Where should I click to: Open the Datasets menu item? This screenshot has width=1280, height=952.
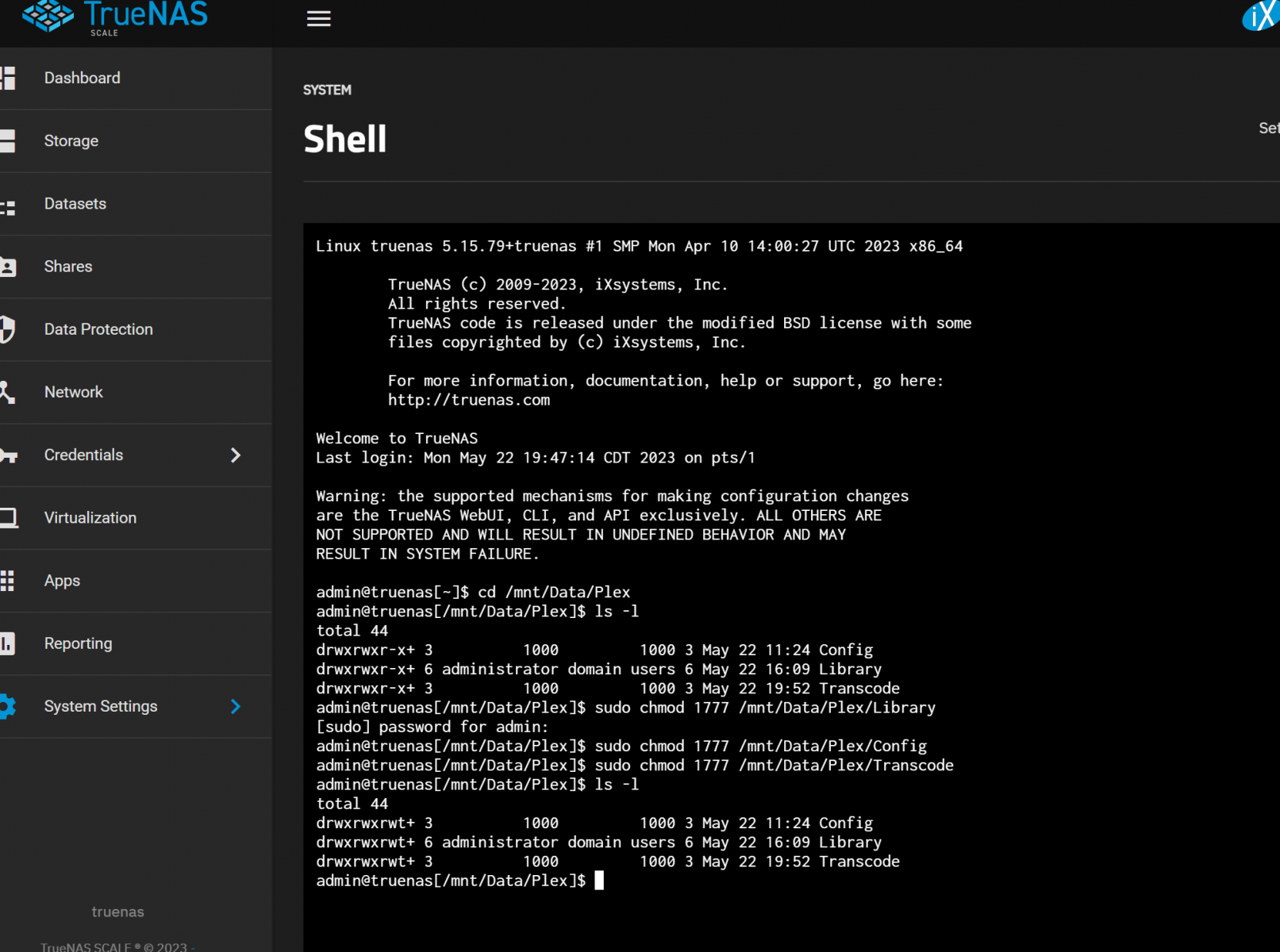136,204
